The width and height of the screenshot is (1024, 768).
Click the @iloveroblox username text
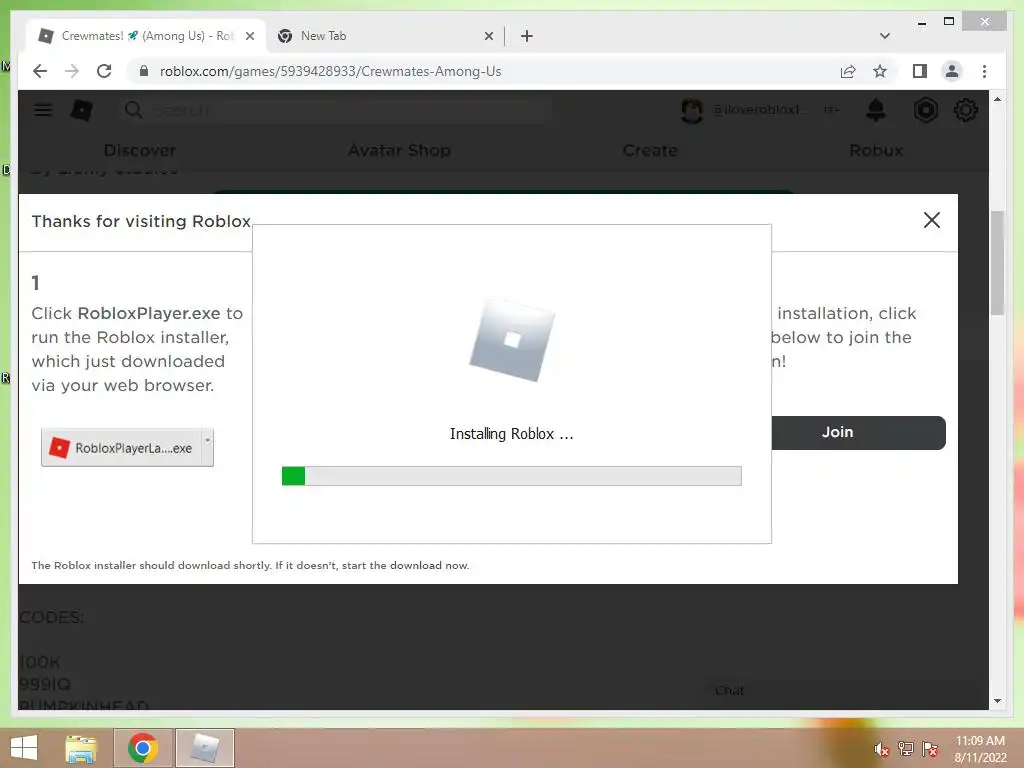tap(760, 110)
